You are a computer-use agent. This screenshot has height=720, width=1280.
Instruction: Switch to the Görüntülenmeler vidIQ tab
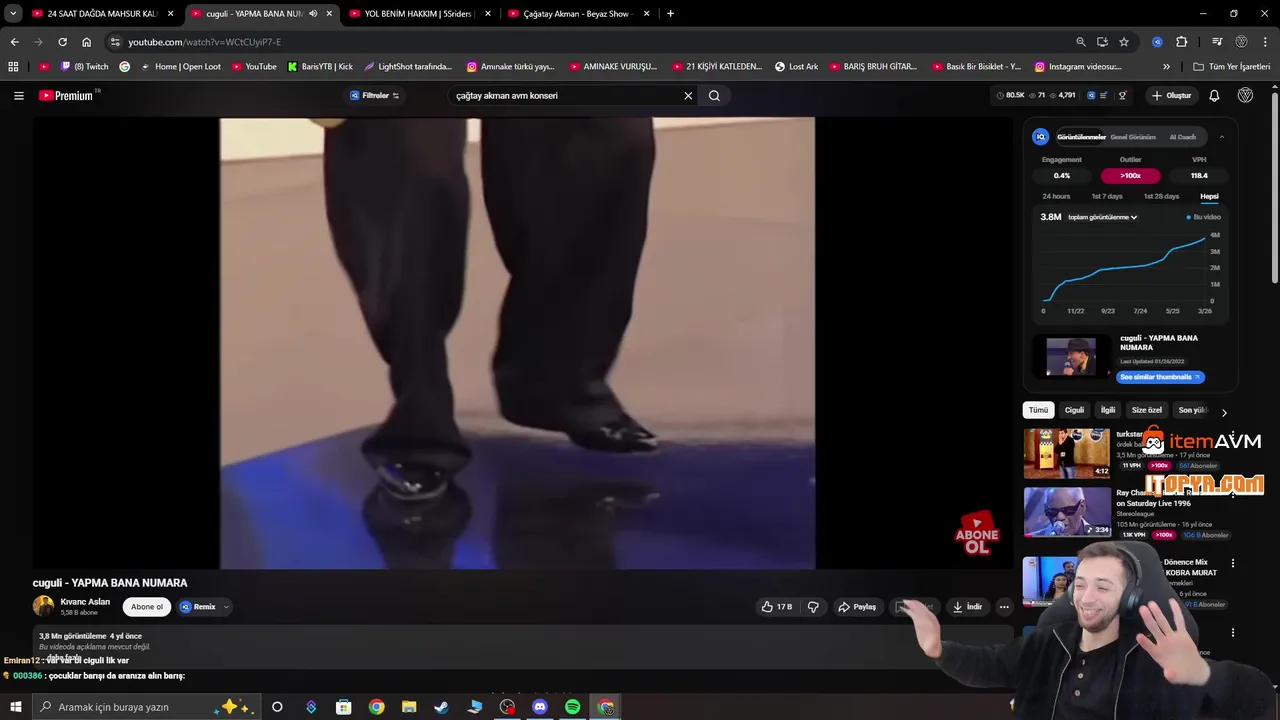[1081, 137]
